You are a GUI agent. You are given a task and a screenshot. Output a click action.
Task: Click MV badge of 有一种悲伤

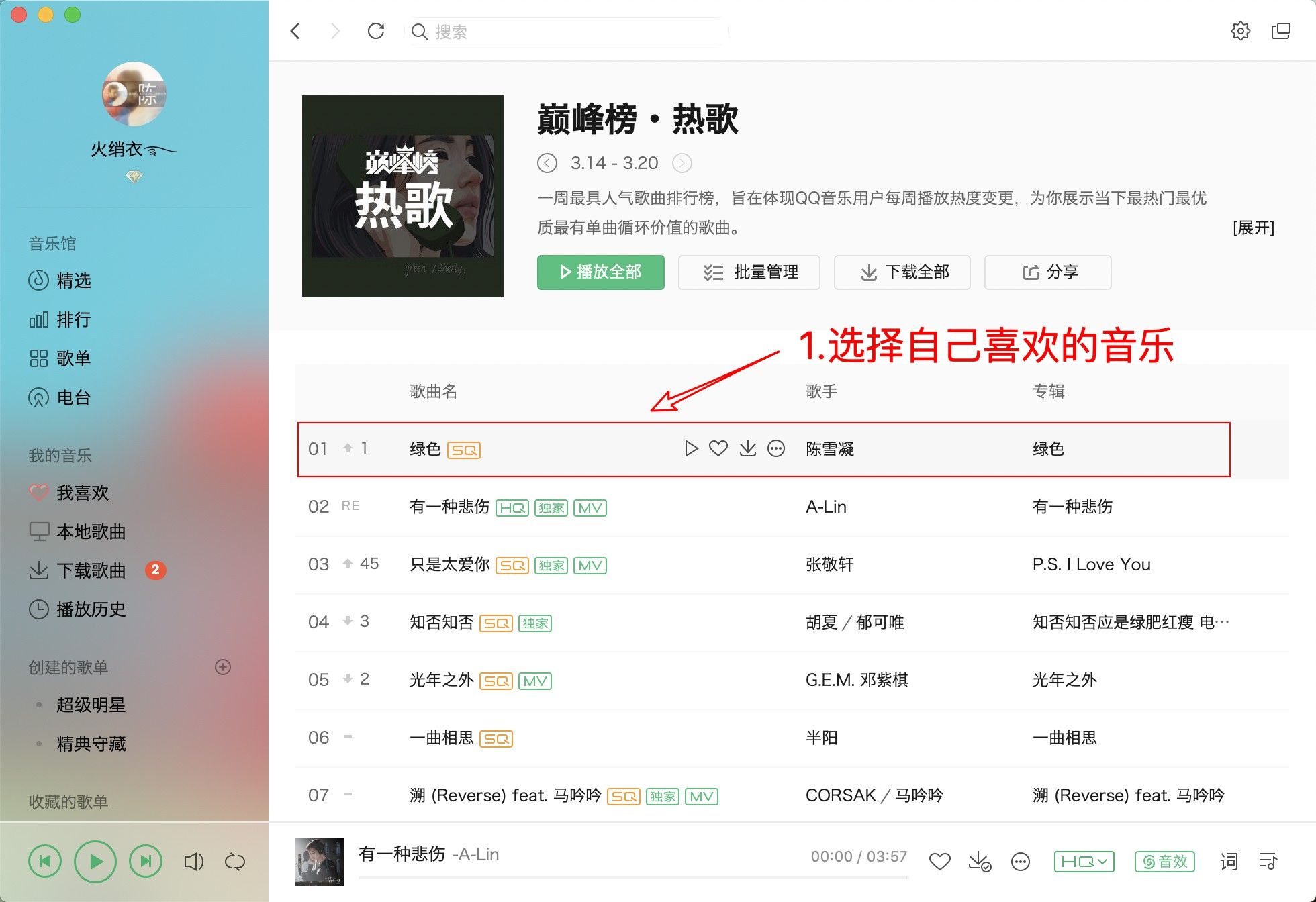pos(590,508)
